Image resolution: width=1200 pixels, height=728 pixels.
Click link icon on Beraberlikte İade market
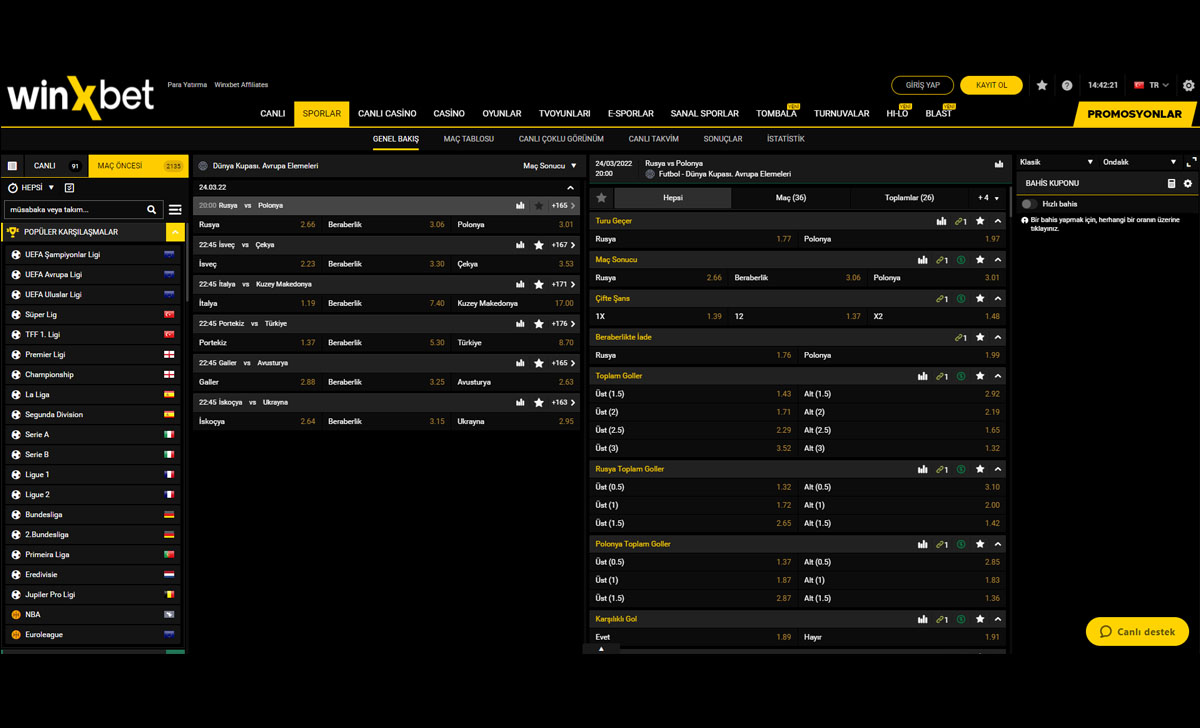pyautogui.click(x=960, y=338)
